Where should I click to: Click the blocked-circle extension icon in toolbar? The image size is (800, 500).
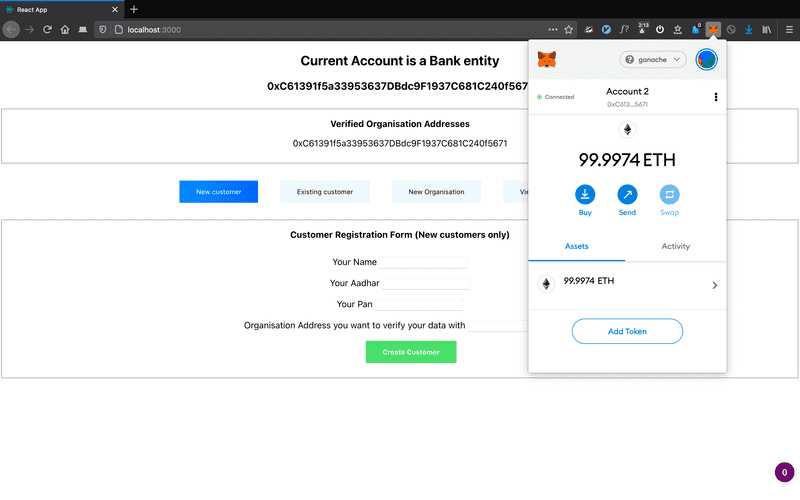[x=731, y=30]
